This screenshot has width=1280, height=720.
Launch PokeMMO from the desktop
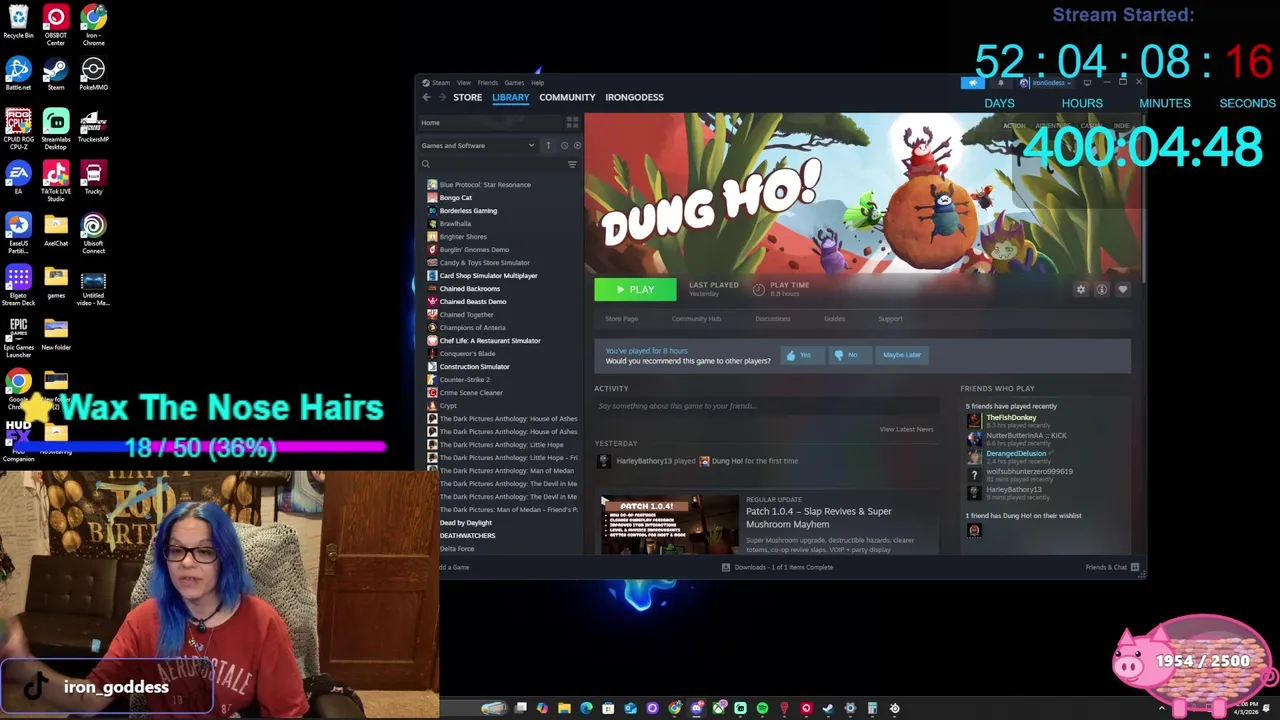pyautogui.click(x=93, y=74)
